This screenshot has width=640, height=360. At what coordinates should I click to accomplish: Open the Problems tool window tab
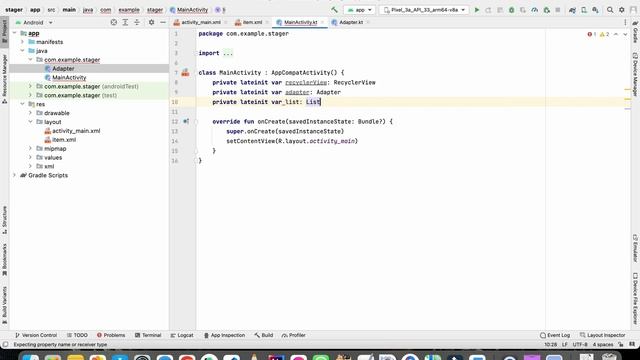click(x=111, y=335)
